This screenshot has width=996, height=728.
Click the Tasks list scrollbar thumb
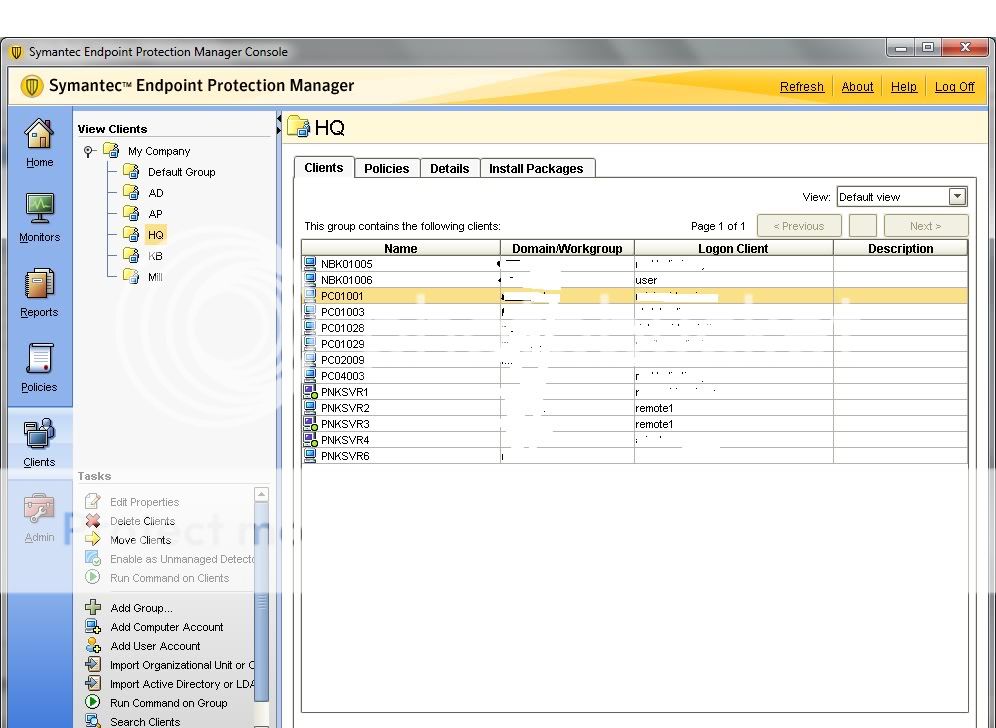[261, 601]
